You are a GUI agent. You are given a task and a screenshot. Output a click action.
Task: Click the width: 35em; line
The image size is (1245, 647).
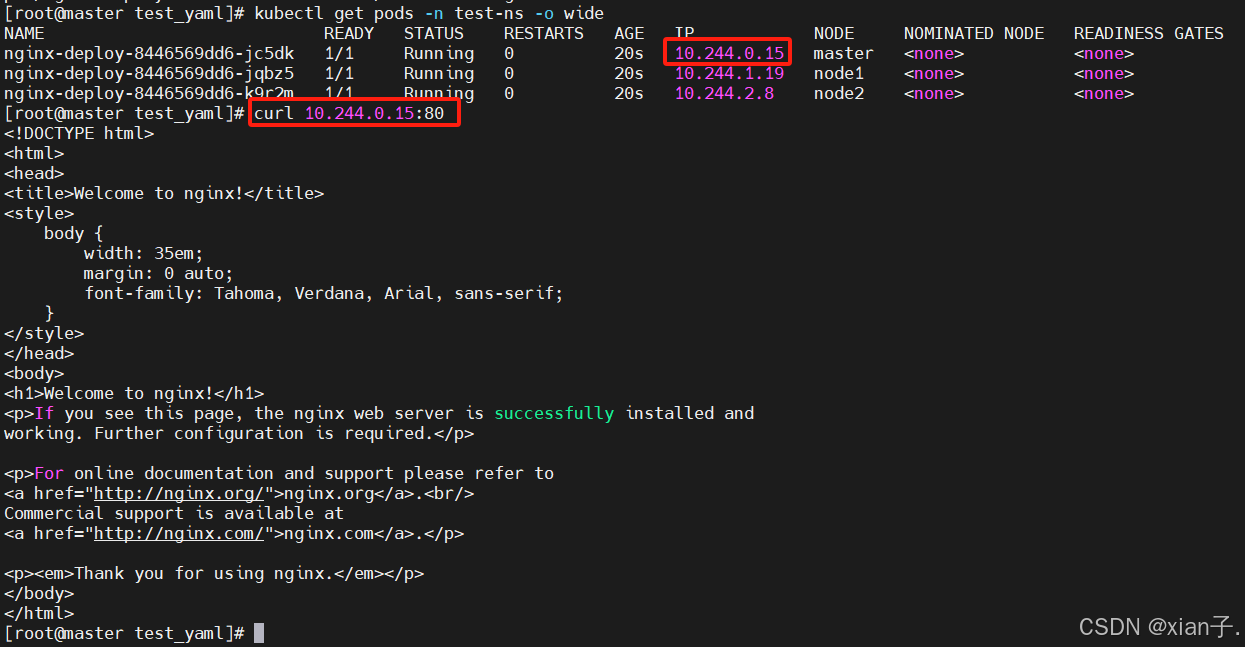point(144,253)
